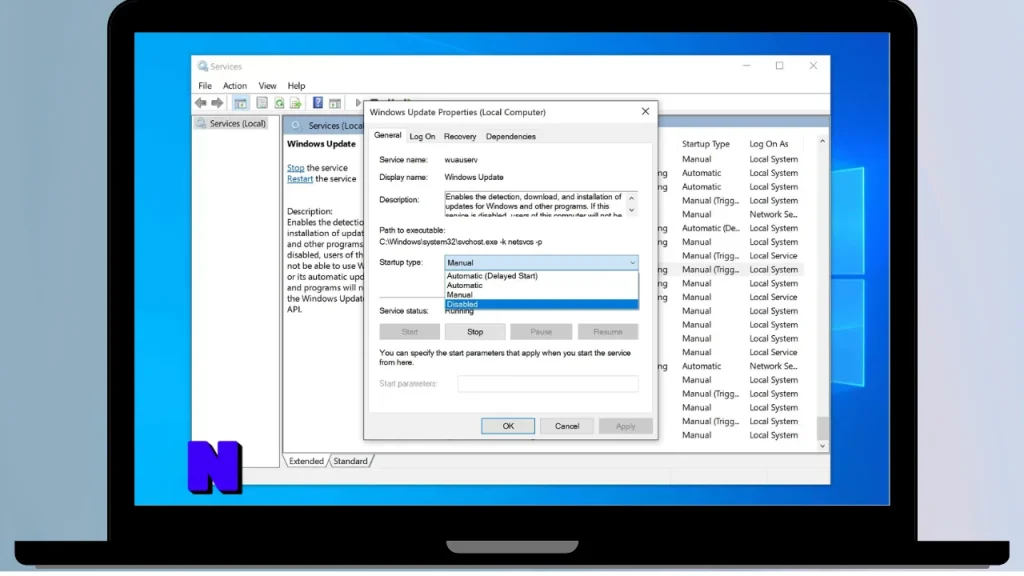Switch to the Recovery tab
This screenshot has width=1024, height=576.
[x=460, y=136]
